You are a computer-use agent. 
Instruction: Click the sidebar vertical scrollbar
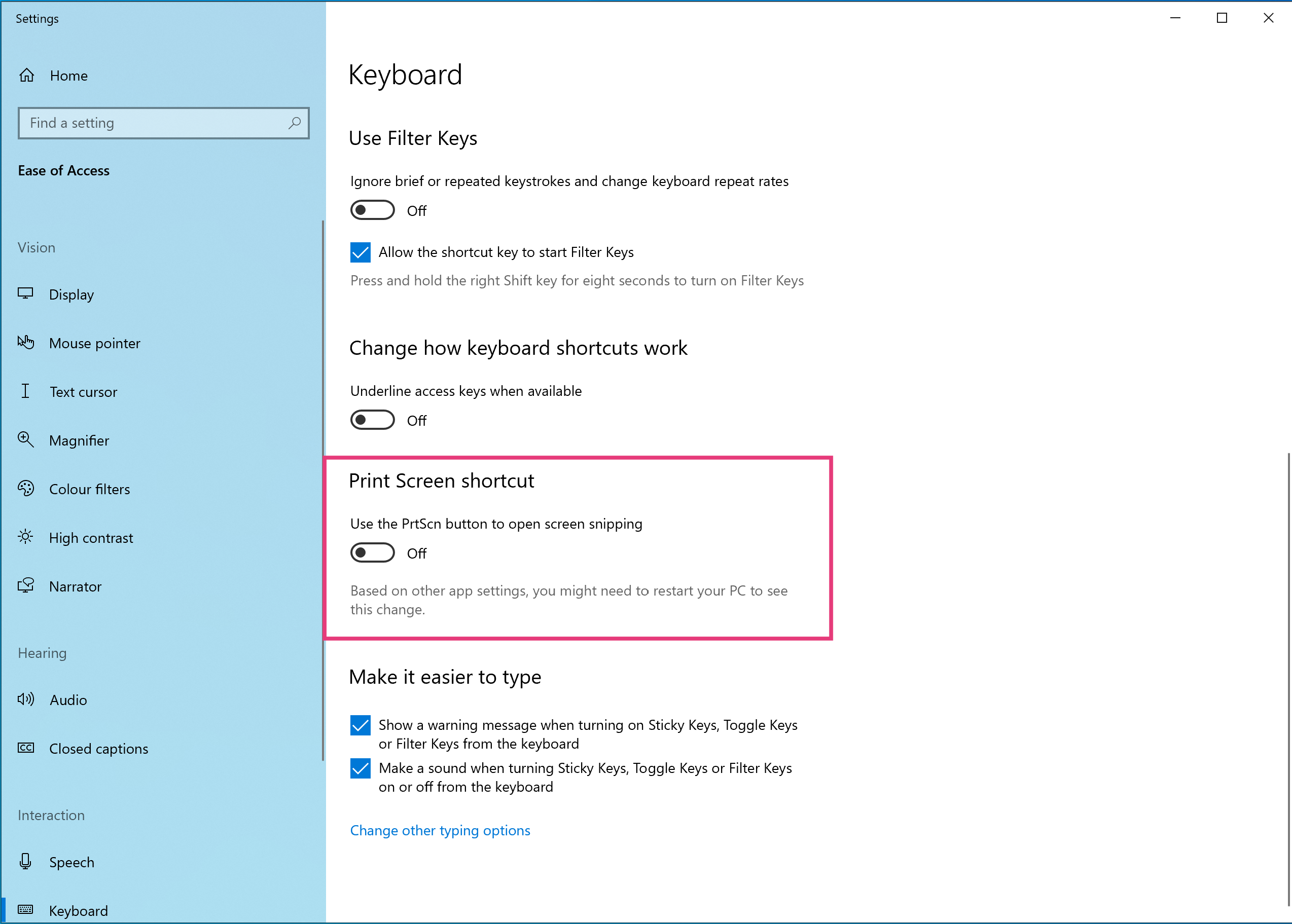pyautogui.click(x=322, y=490)
